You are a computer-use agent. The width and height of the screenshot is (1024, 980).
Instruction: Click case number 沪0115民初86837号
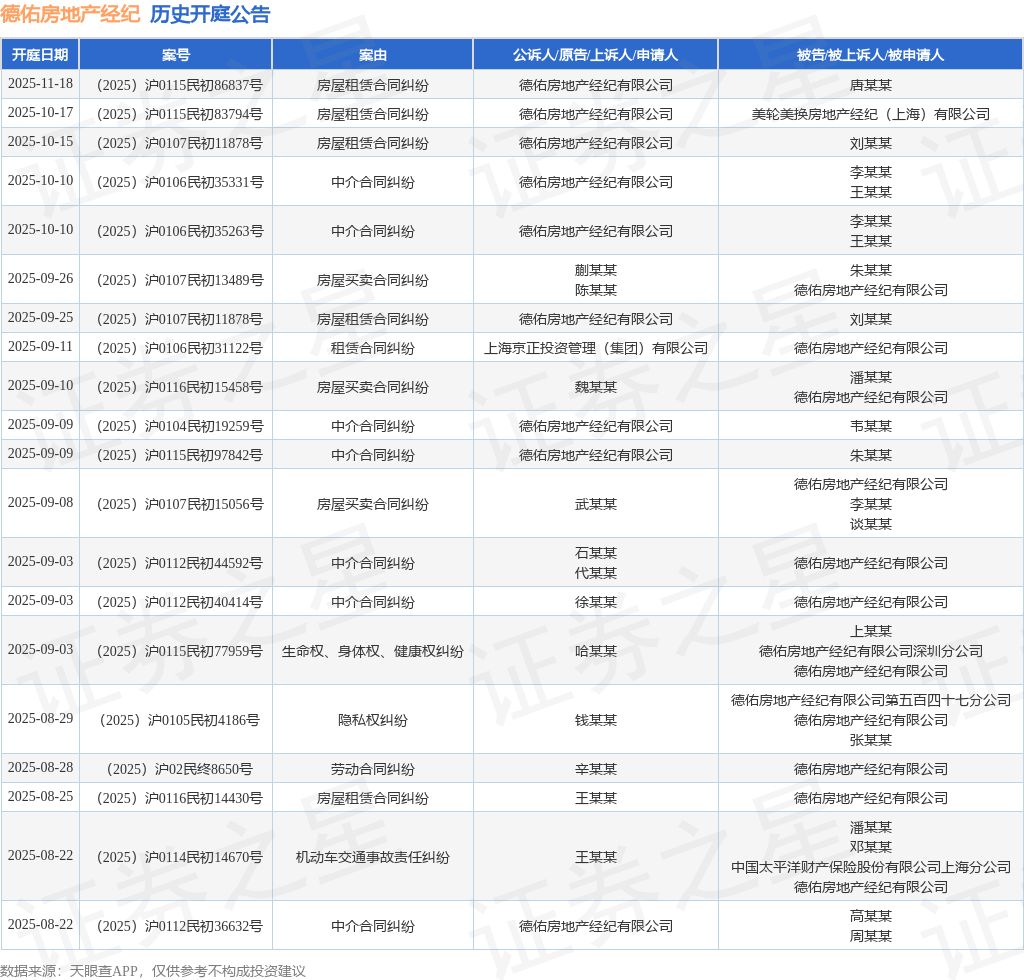(x=180, y=85)
